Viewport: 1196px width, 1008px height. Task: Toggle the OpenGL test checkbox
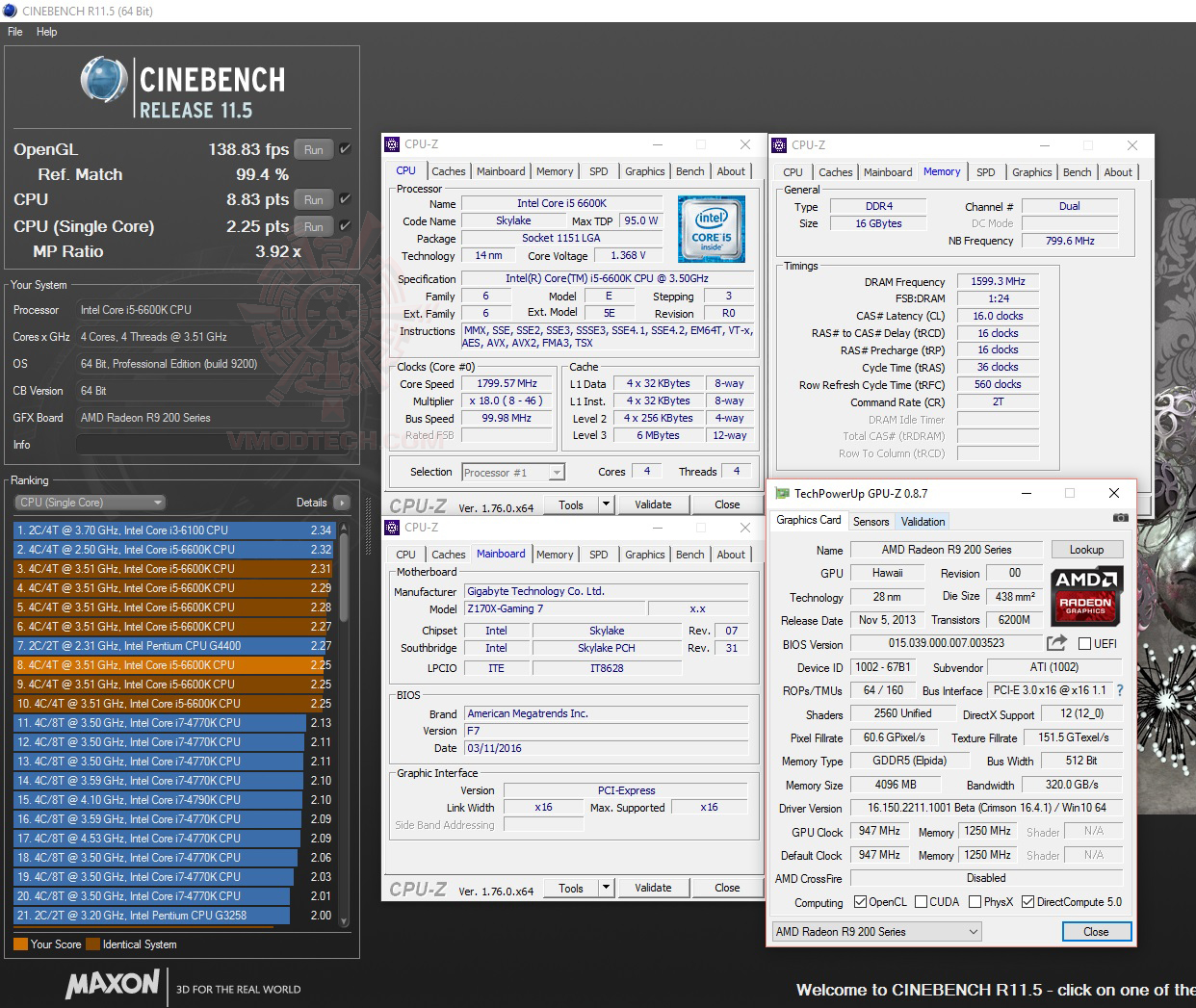click(345, 149)
